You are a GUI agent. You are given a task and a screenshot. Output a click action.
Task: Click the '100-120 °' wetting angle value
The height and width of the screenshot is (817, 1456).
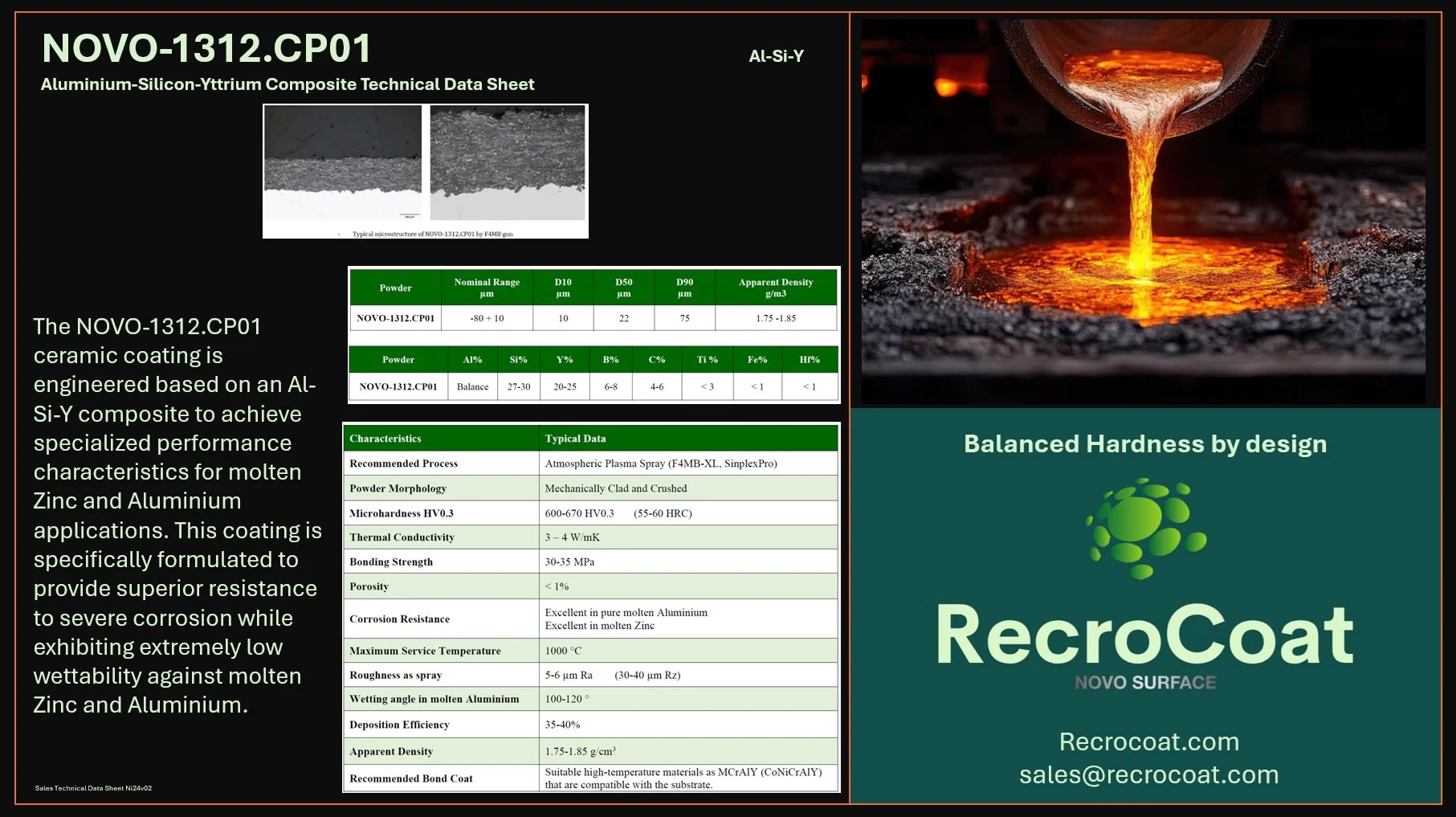(567, 699)
